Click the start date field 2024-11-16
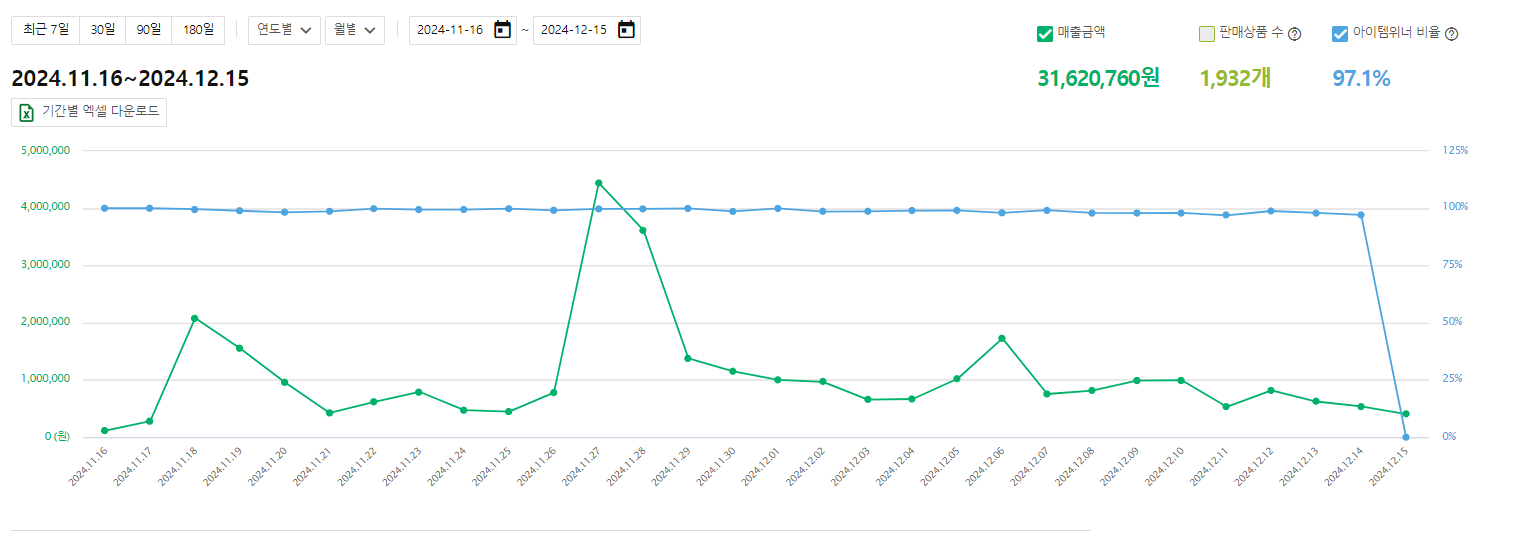 tap(450, 30)
